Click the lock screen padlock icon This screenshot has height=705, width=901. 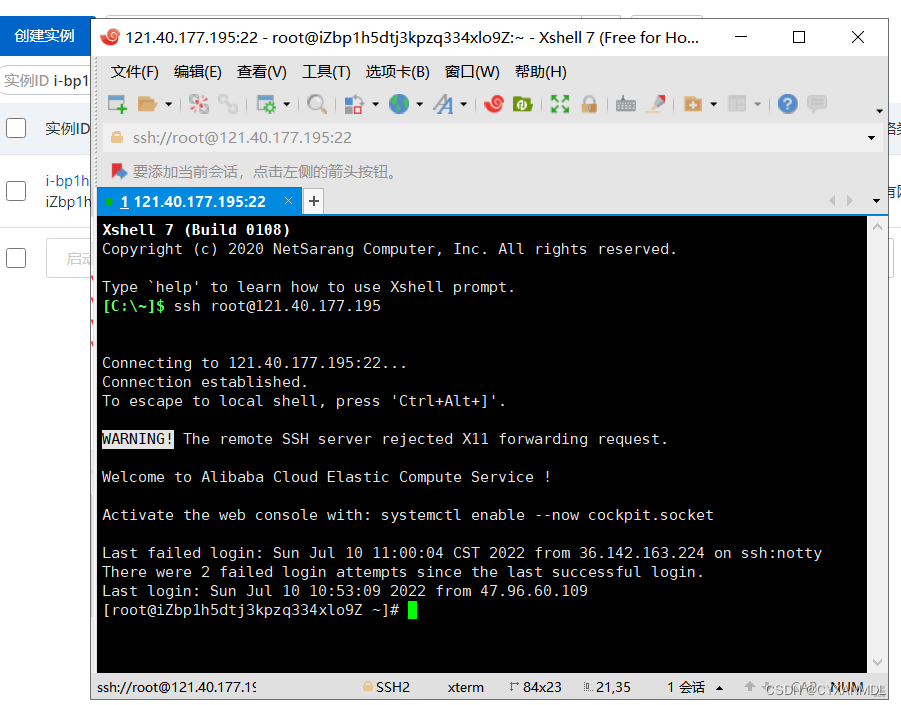point(589,105)
